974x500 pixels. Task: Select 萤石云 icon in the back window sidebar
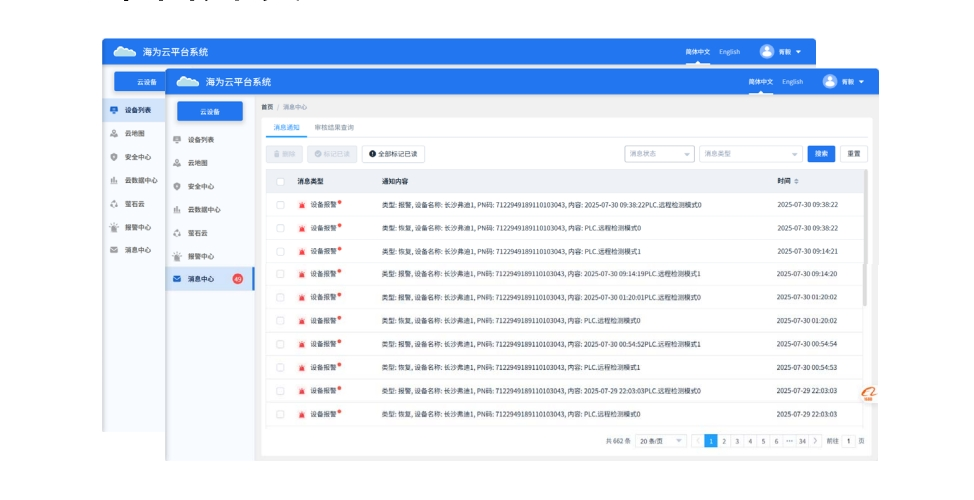click(114, 204)
